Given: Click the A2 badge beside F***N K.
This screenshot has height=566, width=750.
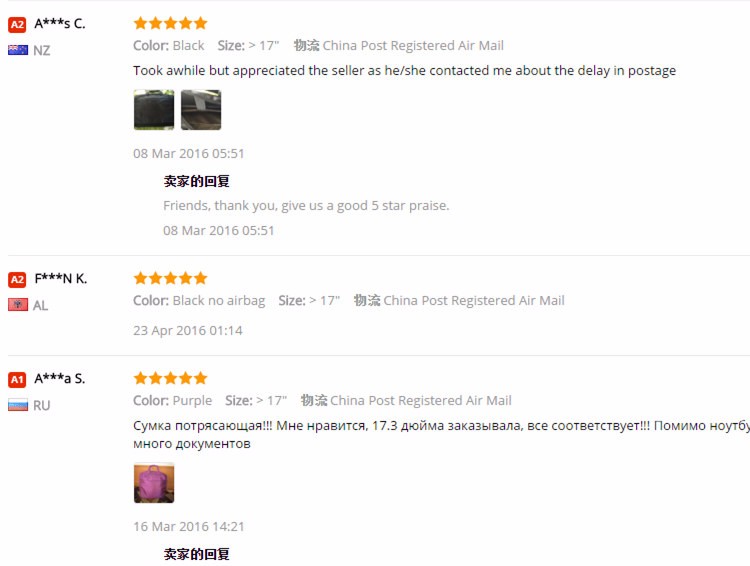Looking at the screenshot, I should point(17,279).
